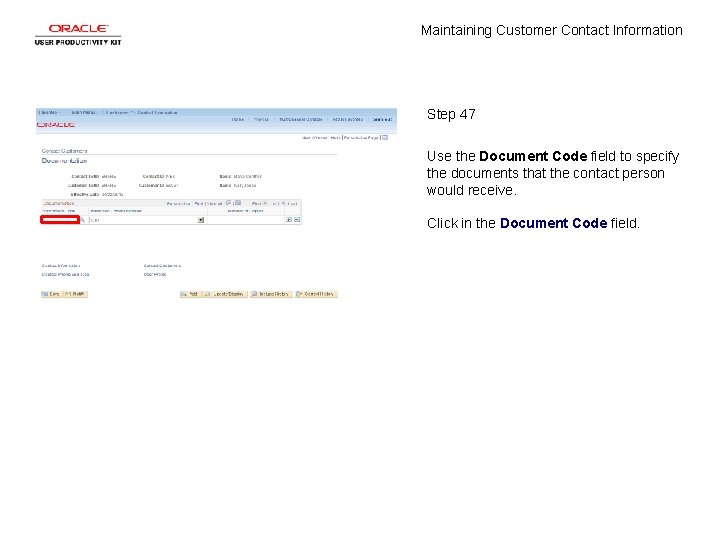Click the Correct History button
The width and height of the screenshot is (720, 540).
click(x=316, y=294)
